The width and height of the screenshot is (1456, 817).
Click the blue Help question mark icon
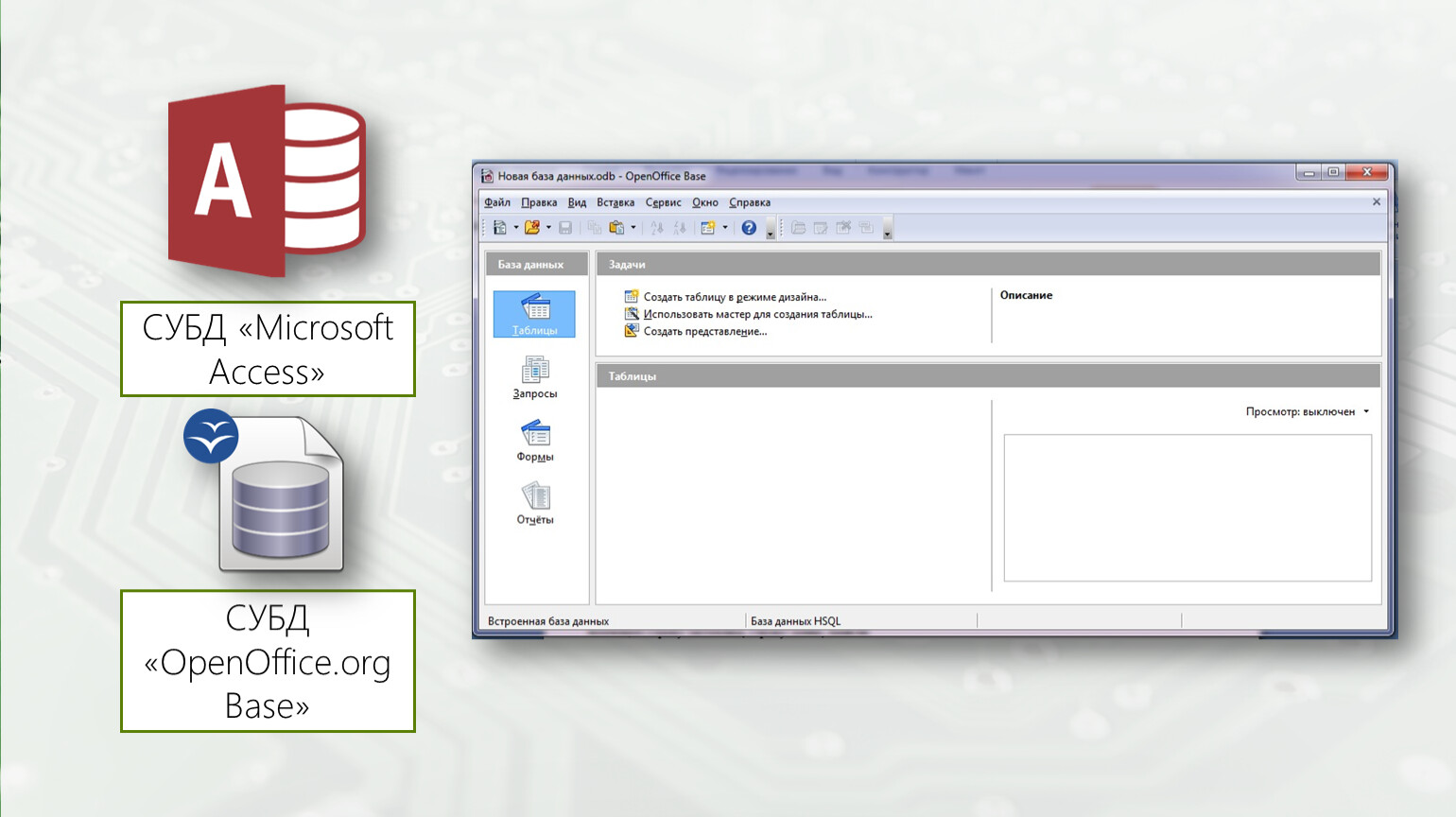click(x=749, y=228)
